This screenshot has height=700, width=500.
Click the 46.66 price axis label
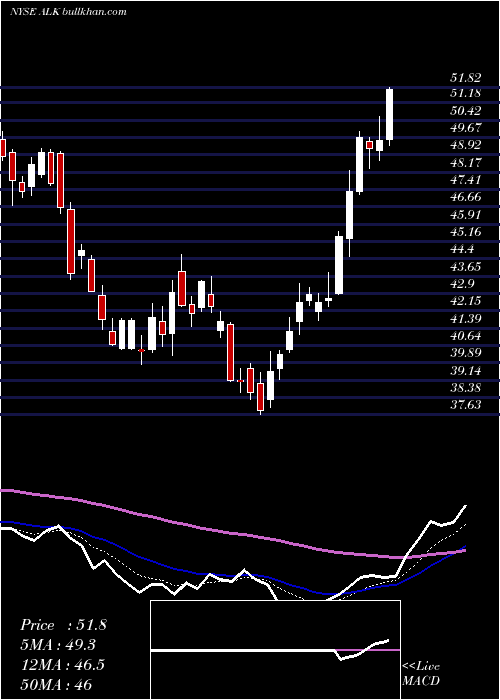click(466, 197)
